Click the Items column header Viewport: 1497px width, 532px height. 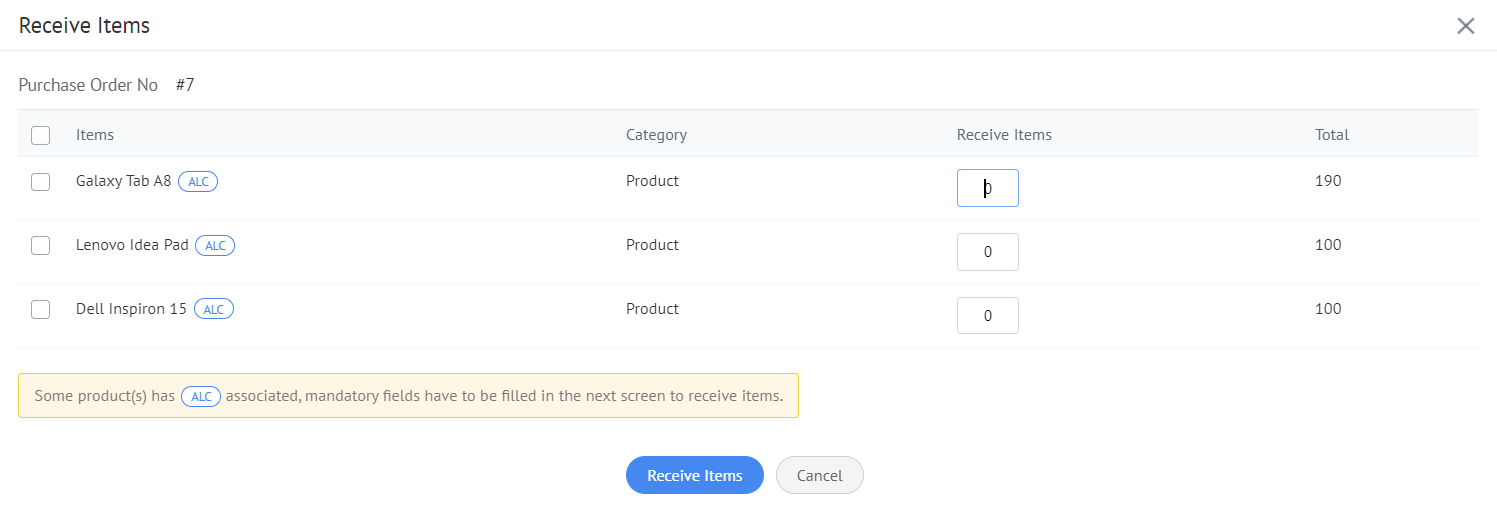(x=95, y=135)
